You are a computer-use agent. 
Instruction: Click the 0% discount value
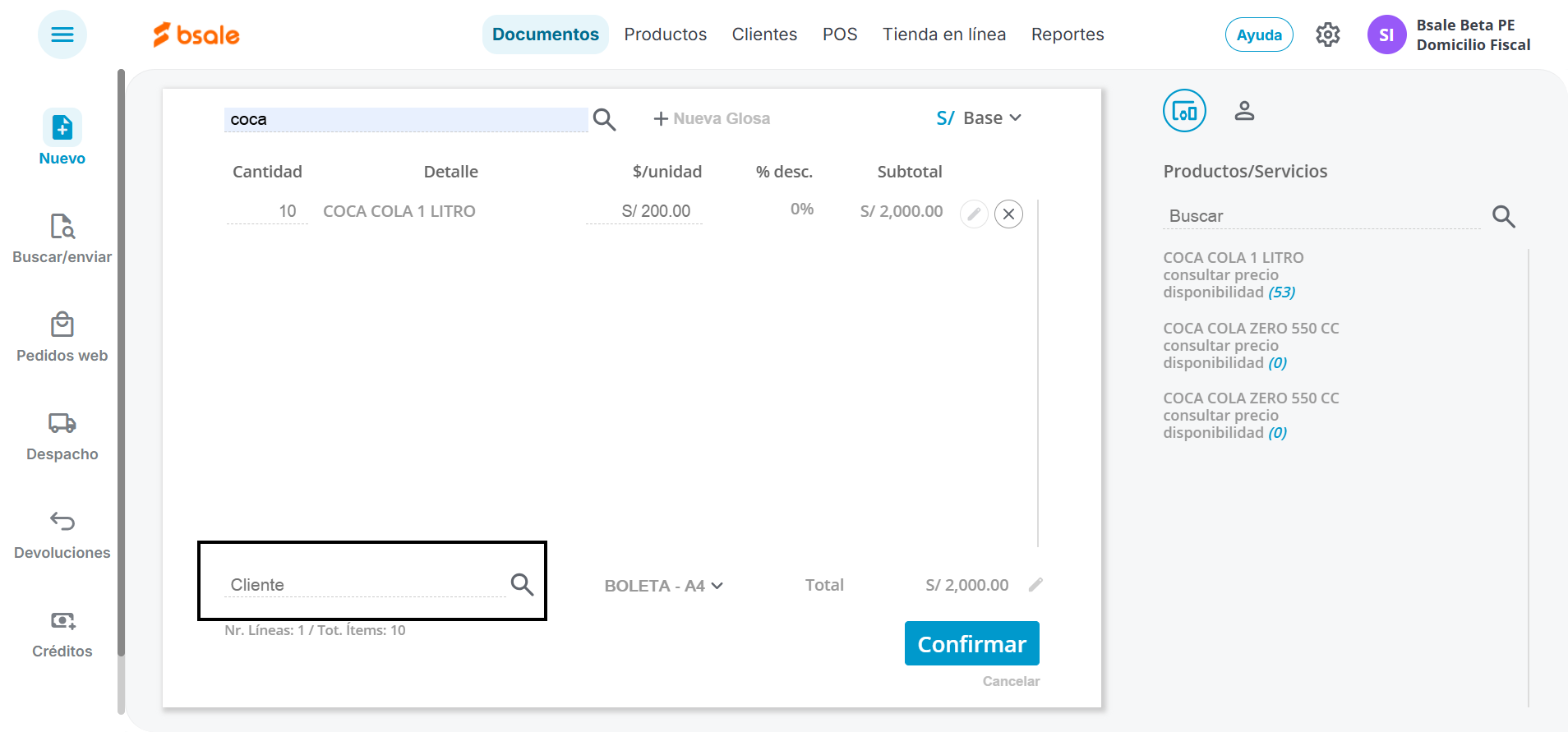tap(802, 209)
